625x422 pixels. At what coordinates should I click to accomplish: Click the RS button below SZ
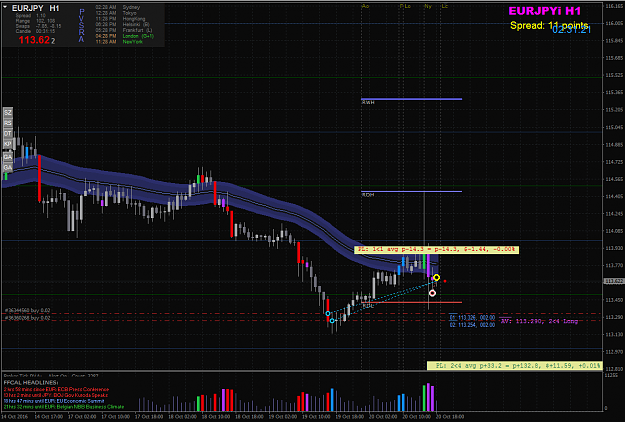tap(8, 123)
